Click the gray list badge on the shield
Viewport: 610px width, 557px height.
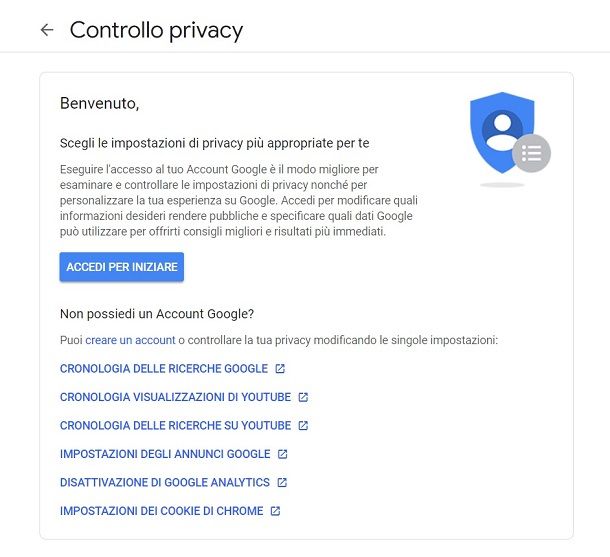tap(531, 153)
